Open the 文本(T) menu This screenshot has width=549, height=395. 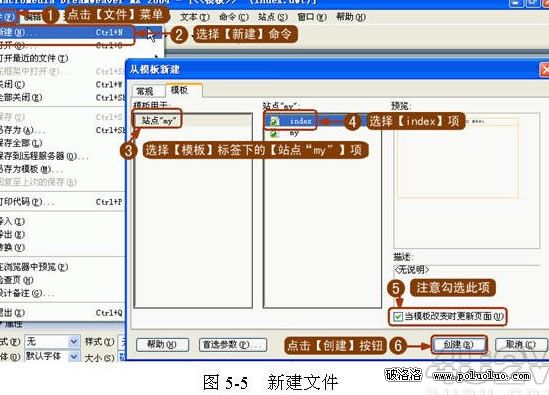click(195, 17)
